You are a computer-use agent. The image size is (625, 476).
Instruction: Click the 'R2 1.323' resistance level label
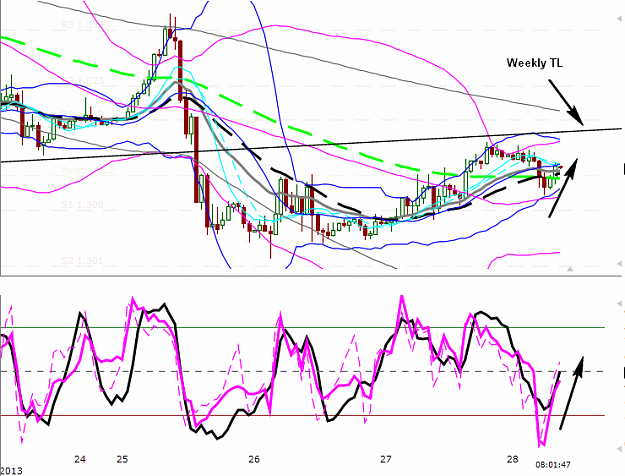82,81
